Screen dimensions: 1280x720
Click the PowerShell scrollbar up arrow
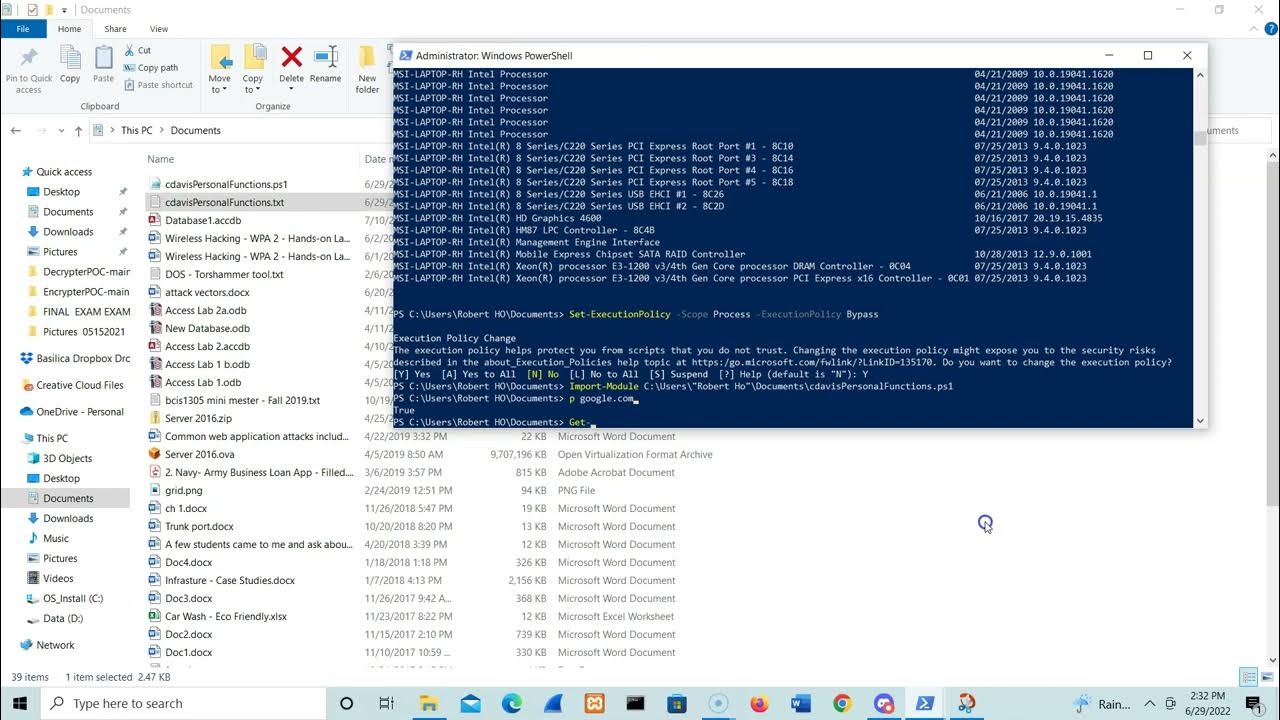[x=1200, y=75]
